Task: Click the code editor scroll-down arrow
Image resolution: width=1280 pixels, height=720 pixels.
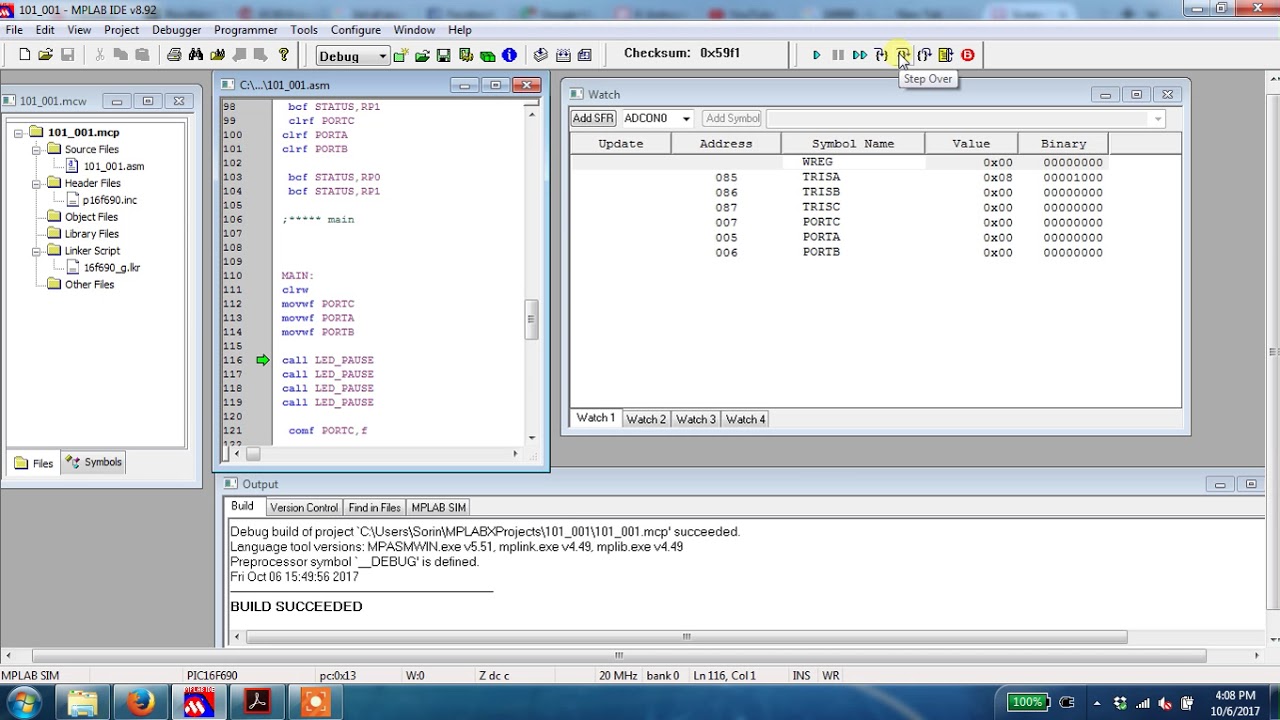Action: point(531,437)
